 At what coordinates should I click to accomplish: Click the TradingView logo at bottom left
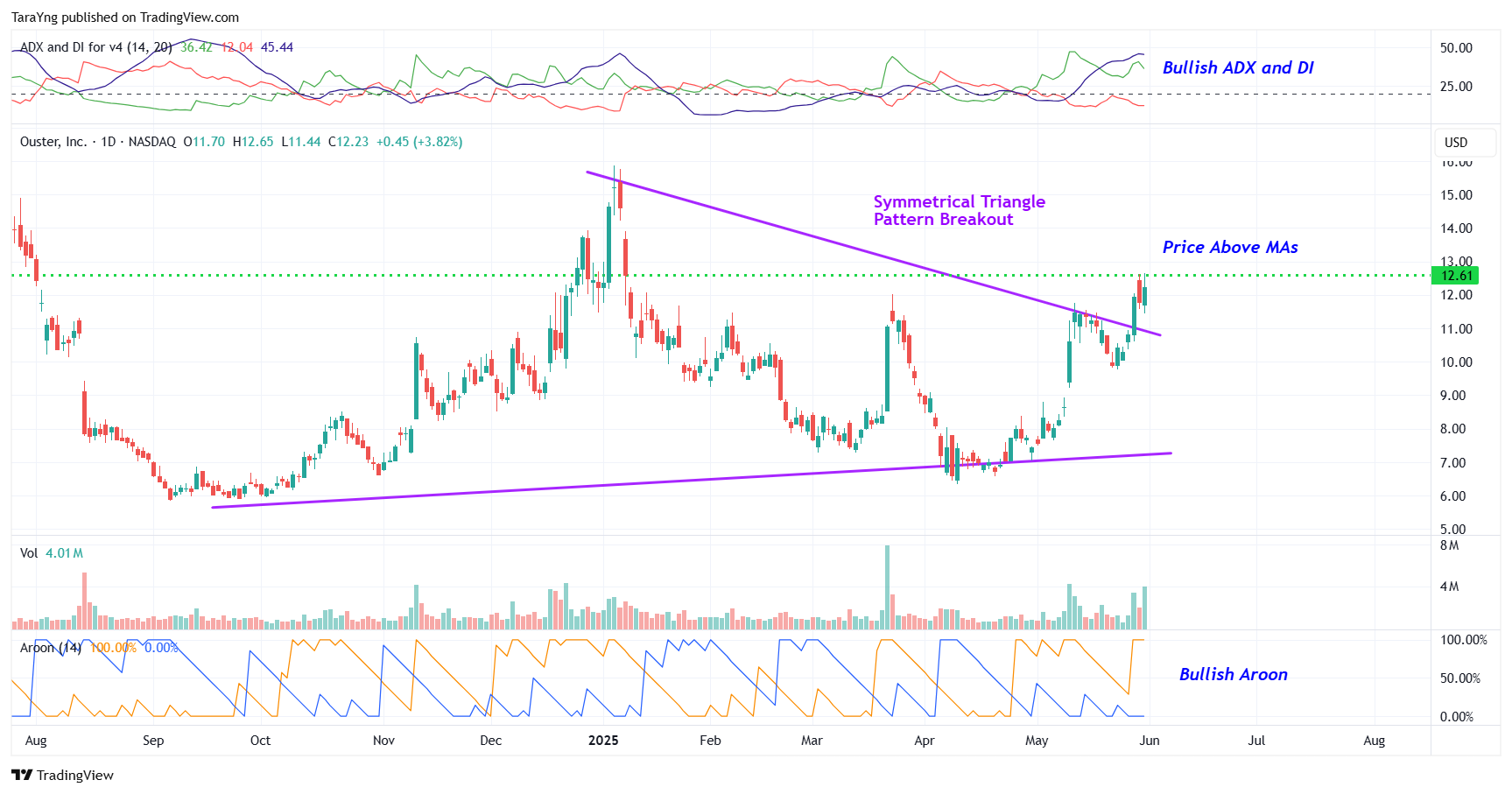62,775
